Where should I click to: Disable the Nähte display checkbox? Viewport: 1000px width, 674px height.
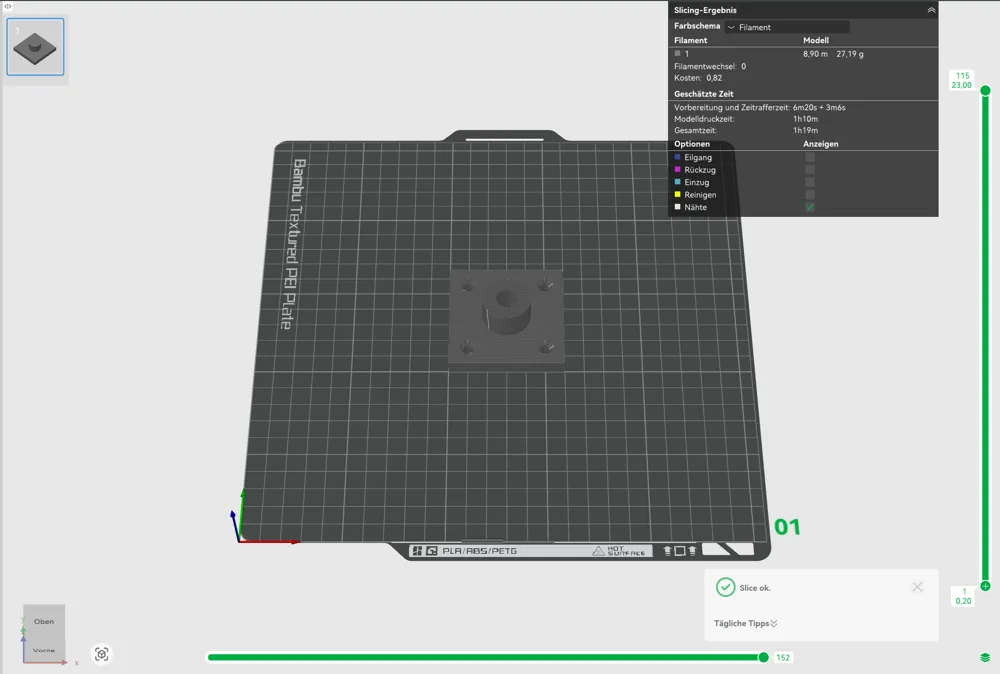(x=810, y=207)
